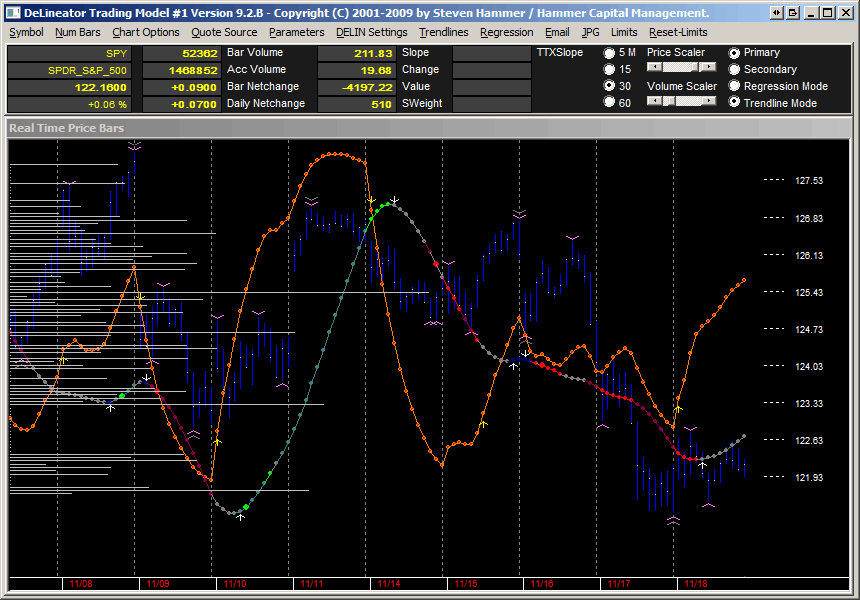Click Price Scaler left arrow
This screenshot has height=600, width=860.
tap(655, 67)
